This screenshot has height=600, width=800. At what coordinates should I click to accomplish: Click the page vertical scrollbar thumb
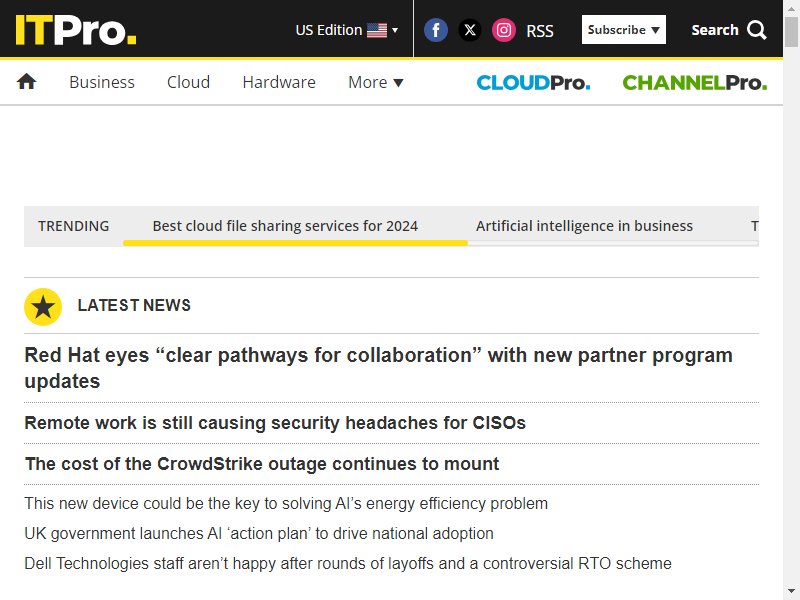pyautogui.click(x=791, y=32)
